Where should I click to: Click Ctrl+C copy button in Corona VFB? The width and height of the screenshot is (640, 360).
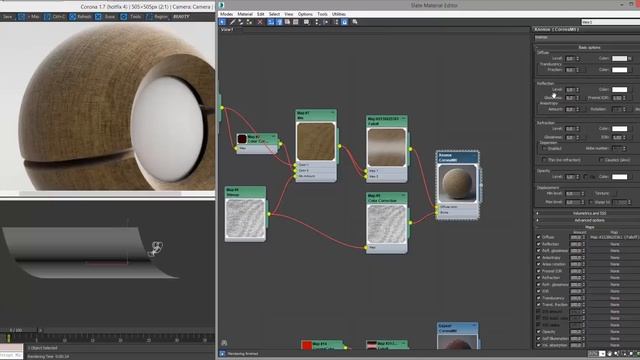click(55, 17)
